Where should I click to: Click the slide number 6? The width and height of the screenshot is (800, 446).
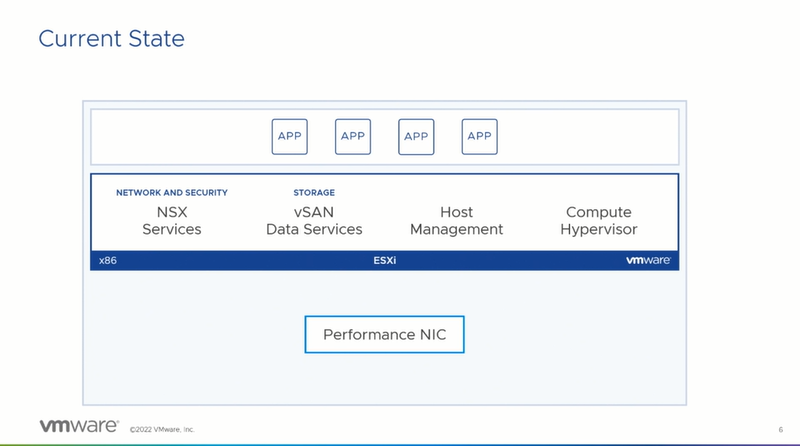[781, 430]
